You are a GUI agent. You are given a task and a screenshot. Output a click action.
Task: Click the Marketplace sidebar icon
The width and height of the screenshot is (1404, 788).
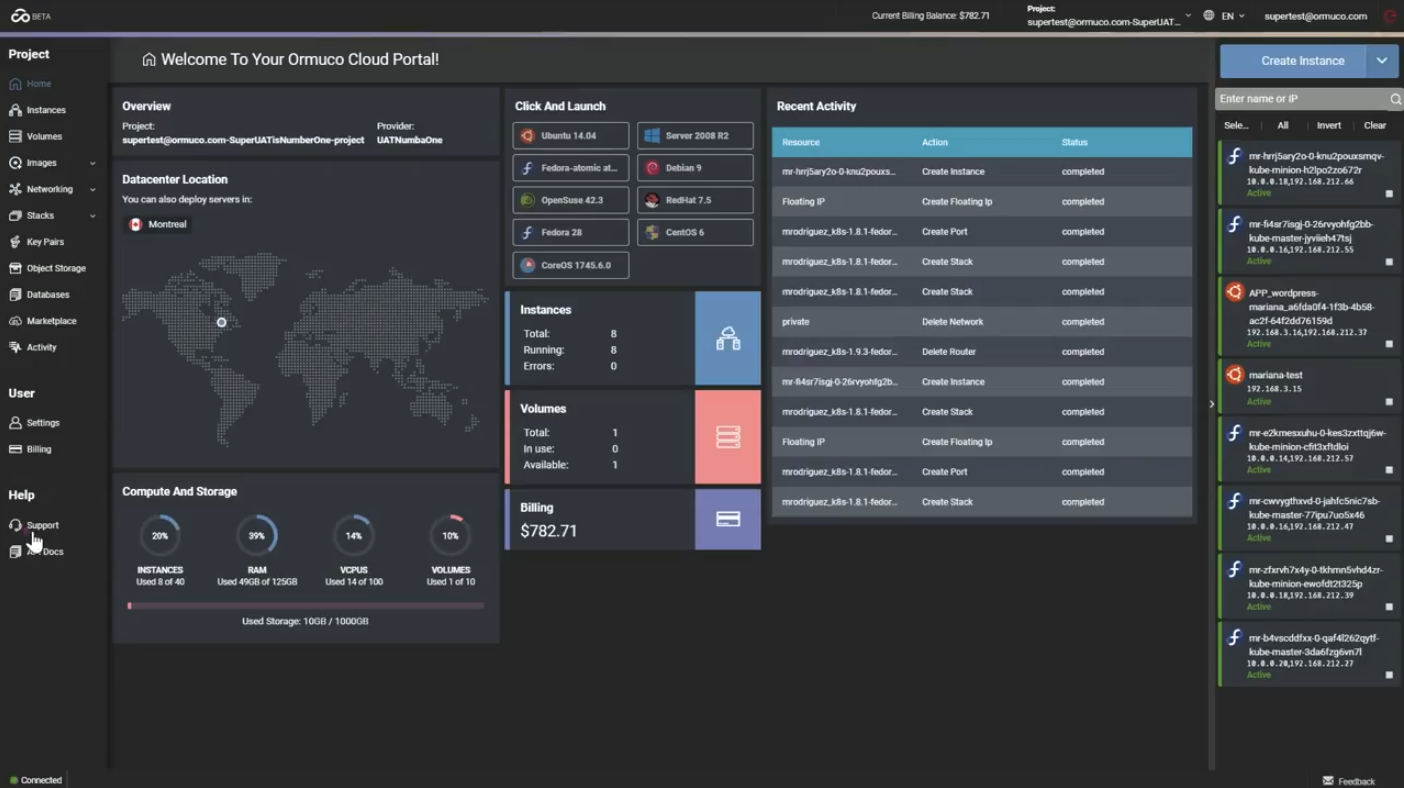tap(15, 321)
